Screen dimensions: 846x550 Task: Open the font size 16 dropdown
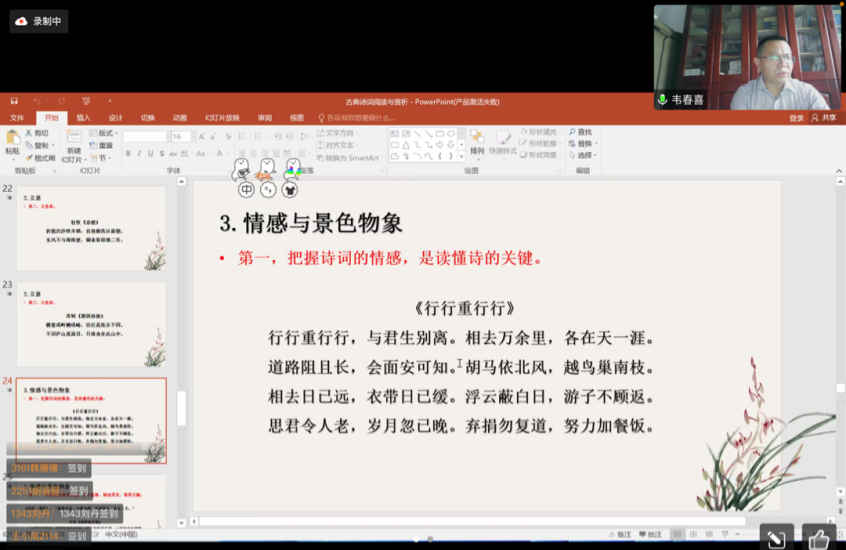coord(193,137)
